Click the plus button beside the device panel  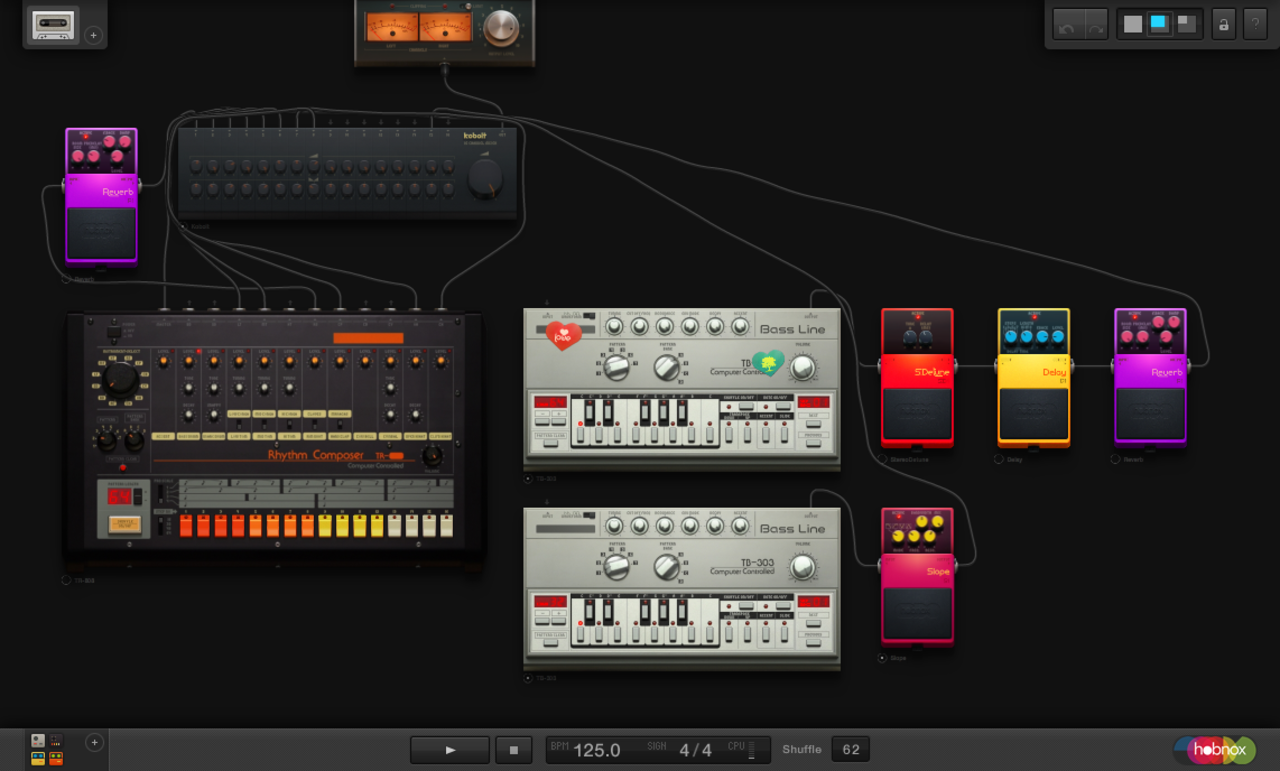[x=94, y=742]
